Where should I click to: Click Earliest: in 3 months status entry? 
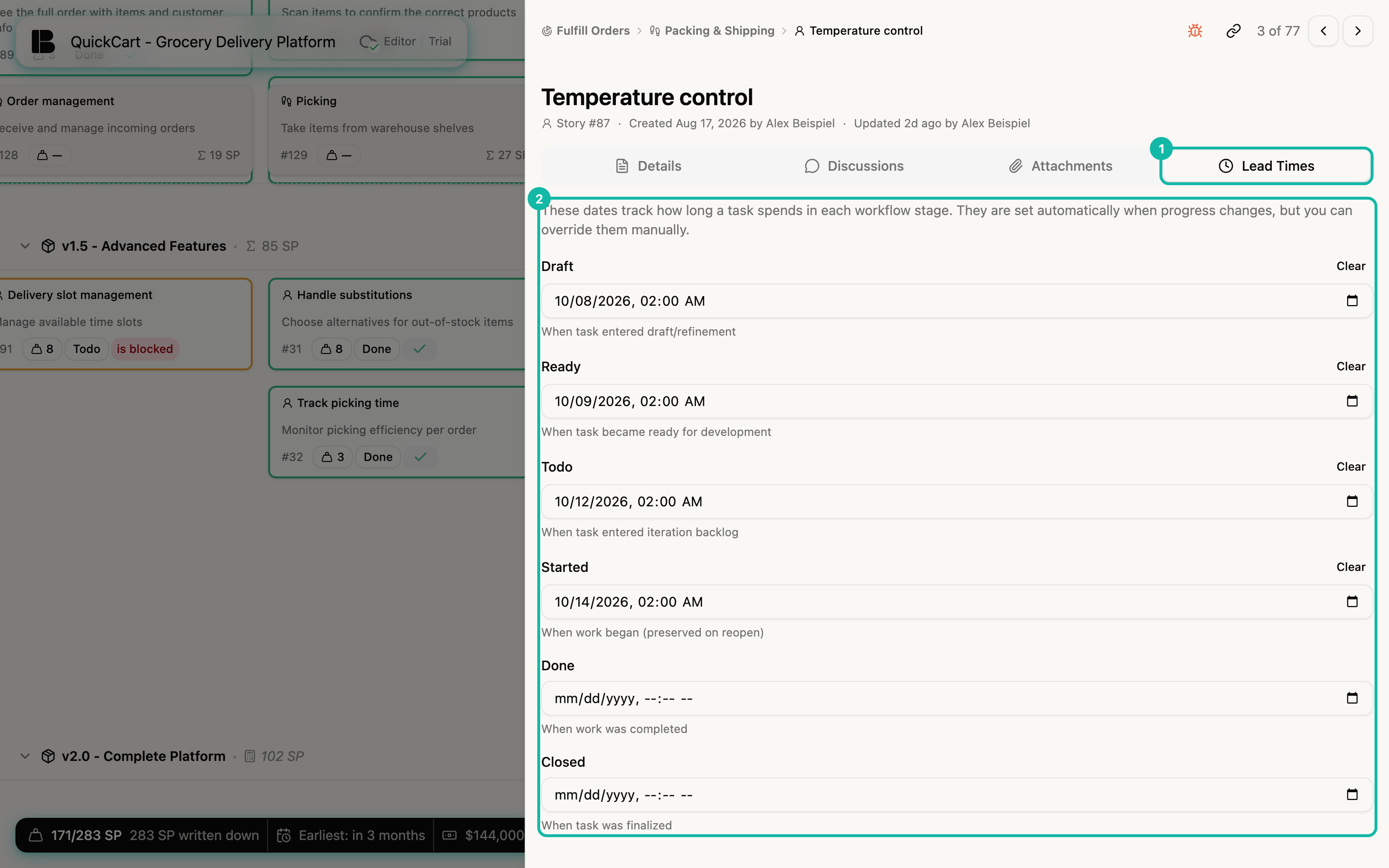[x=351, y=835]
